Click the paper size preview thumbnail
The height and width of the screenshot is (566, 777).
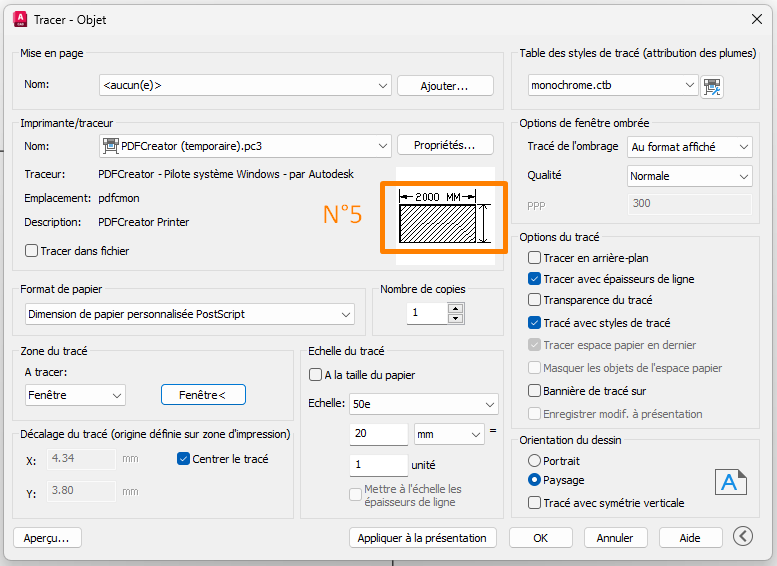click(444, 217)
